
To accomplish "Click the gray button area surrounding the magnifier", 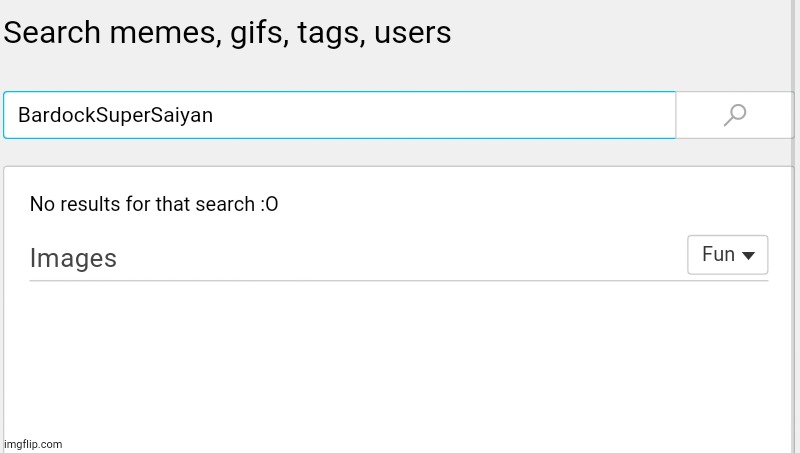I will (x=735, y=115).
